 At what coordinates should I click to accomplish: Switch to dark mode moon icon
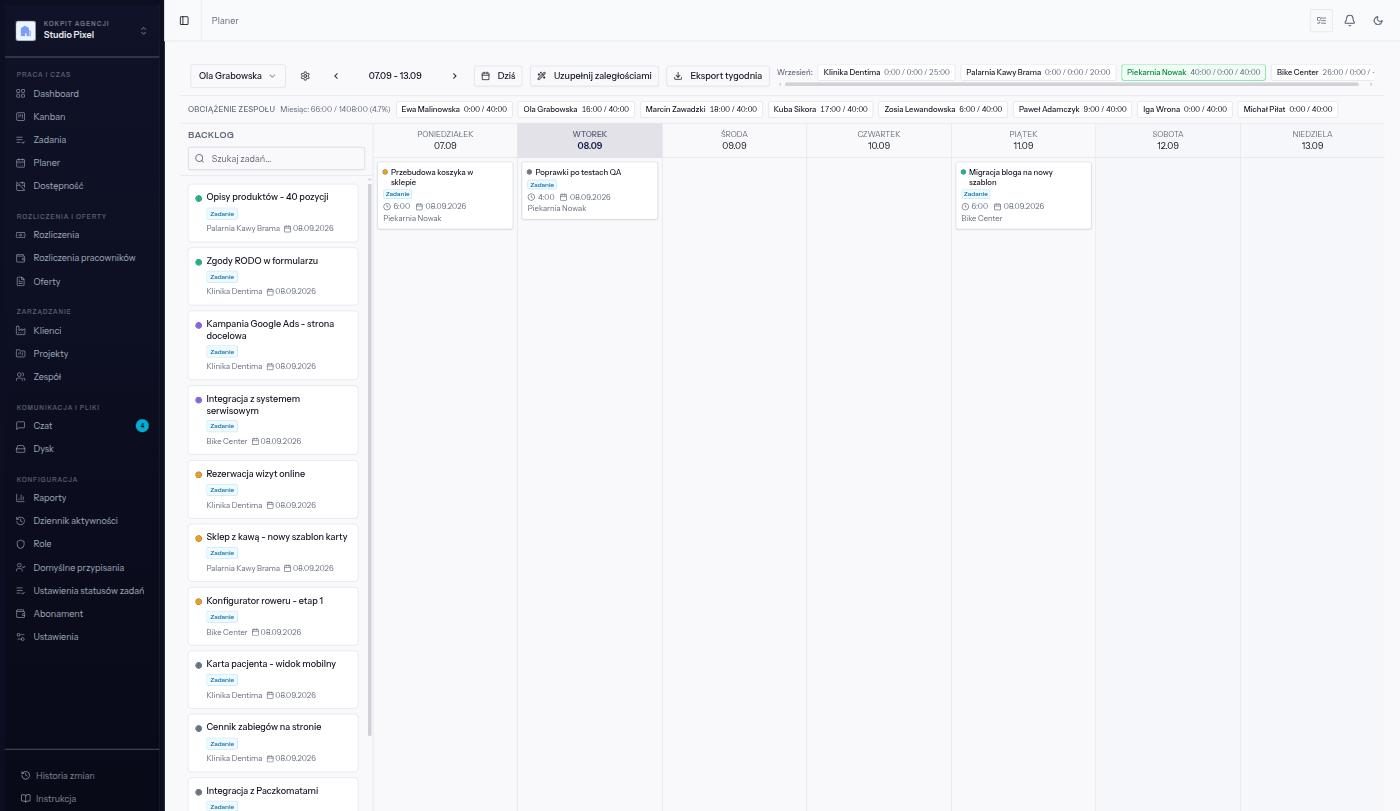[1378, 20]
